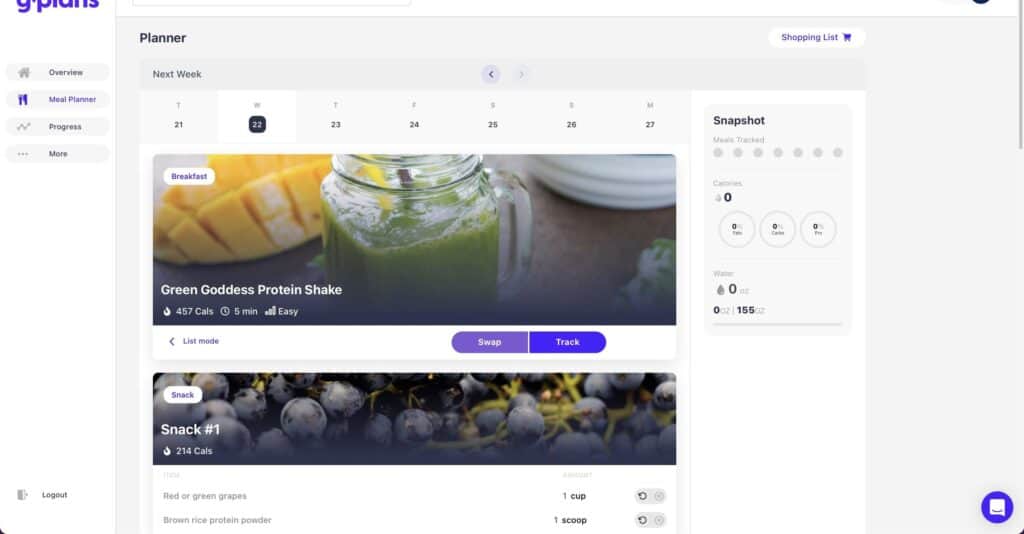Remove the Brown rice protein powder item
The height and width of the screenshot is (534, 1024).
pyautogui.click(x=659, y=520)
